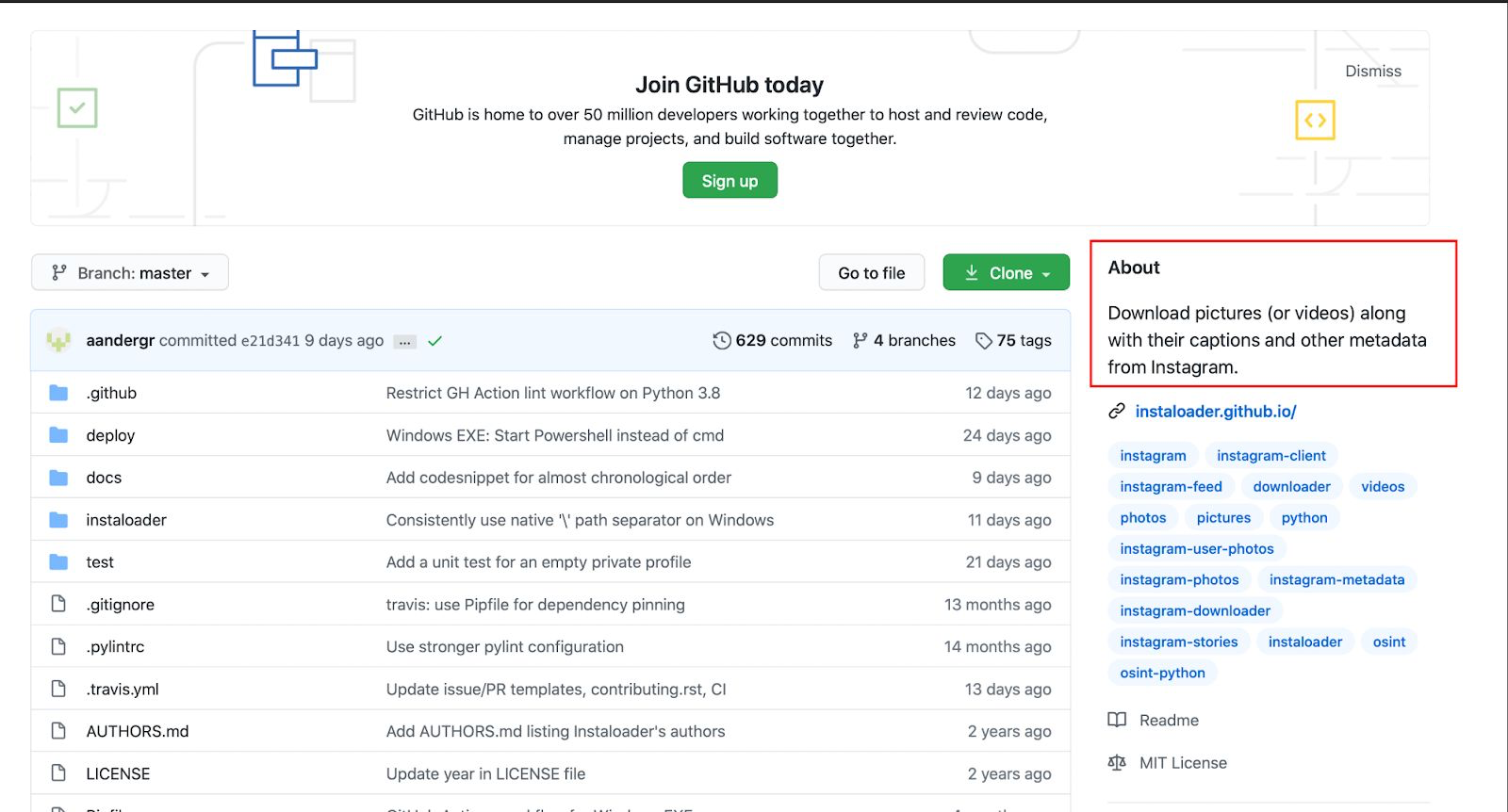1508x812 pixels.
Task: Select the instagram-stories topic tag
Action: click(1178, 642)
